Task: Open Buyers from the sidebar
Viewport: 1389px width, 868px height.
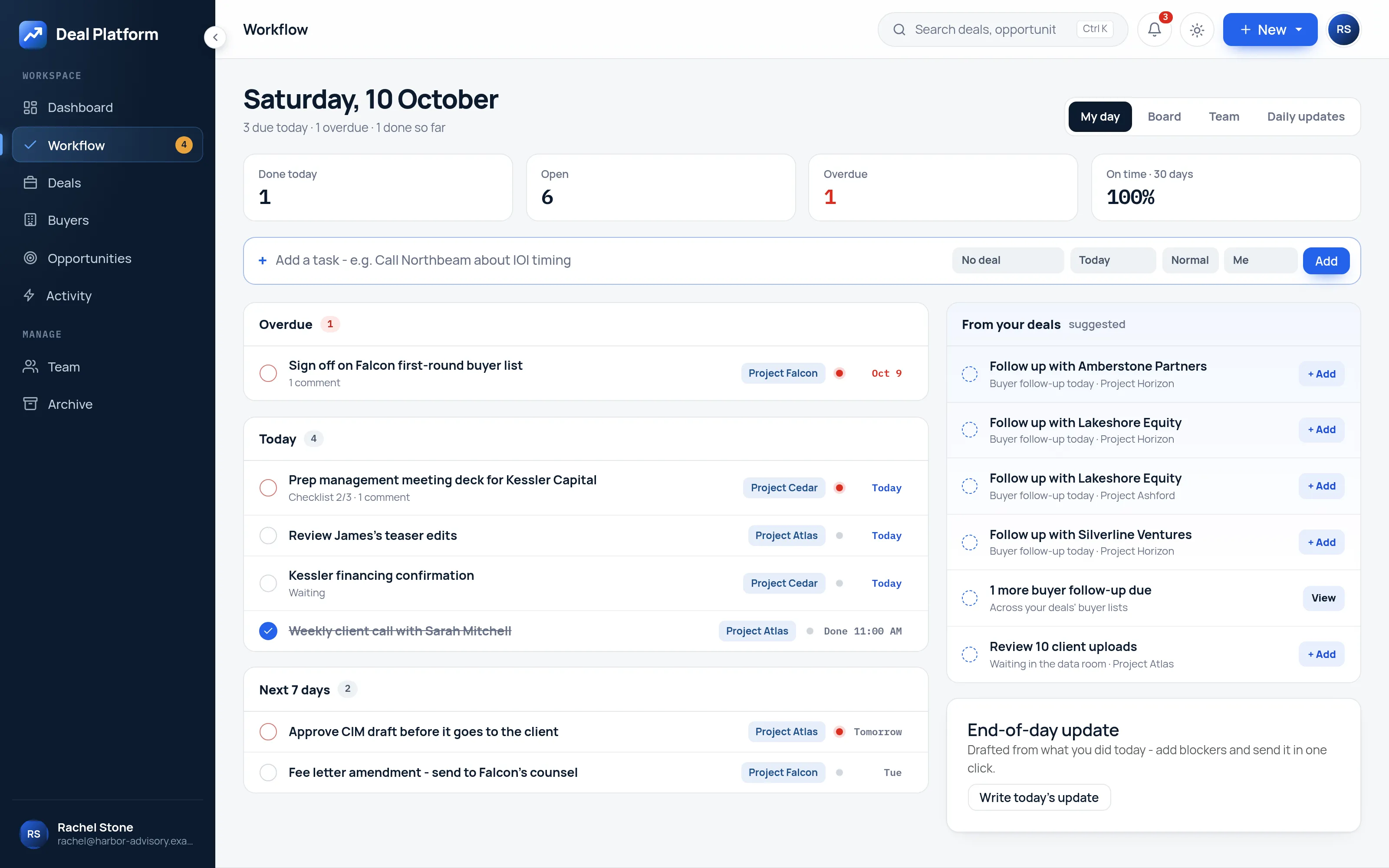Action: click(x=107, y=220)
